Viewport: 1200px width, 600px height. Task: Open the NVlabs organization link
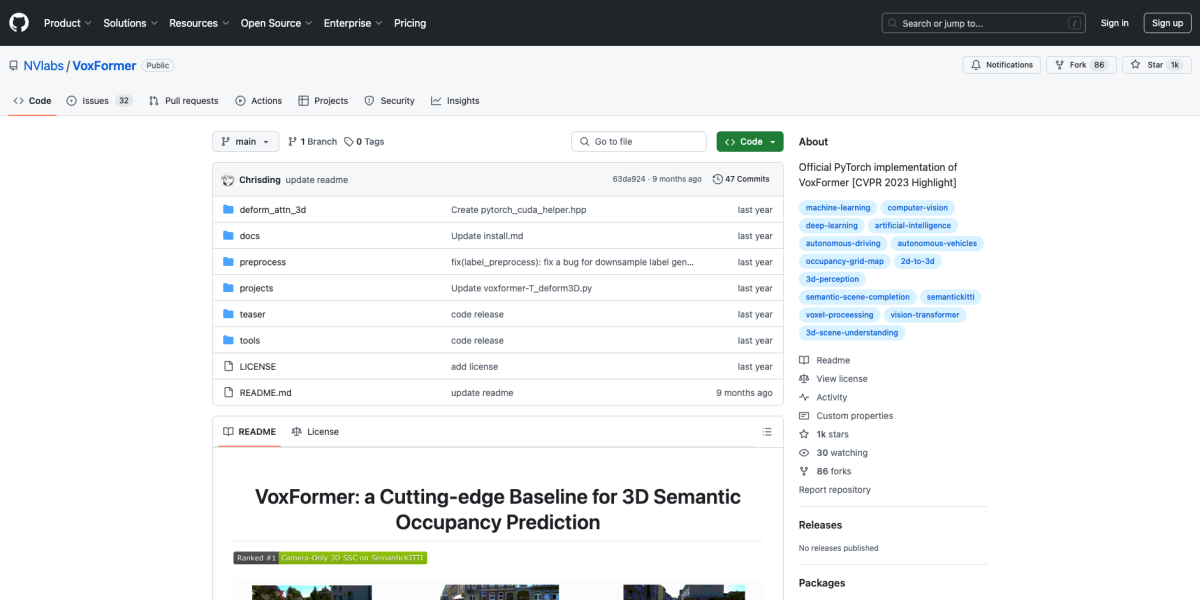(x=43, y=66)
